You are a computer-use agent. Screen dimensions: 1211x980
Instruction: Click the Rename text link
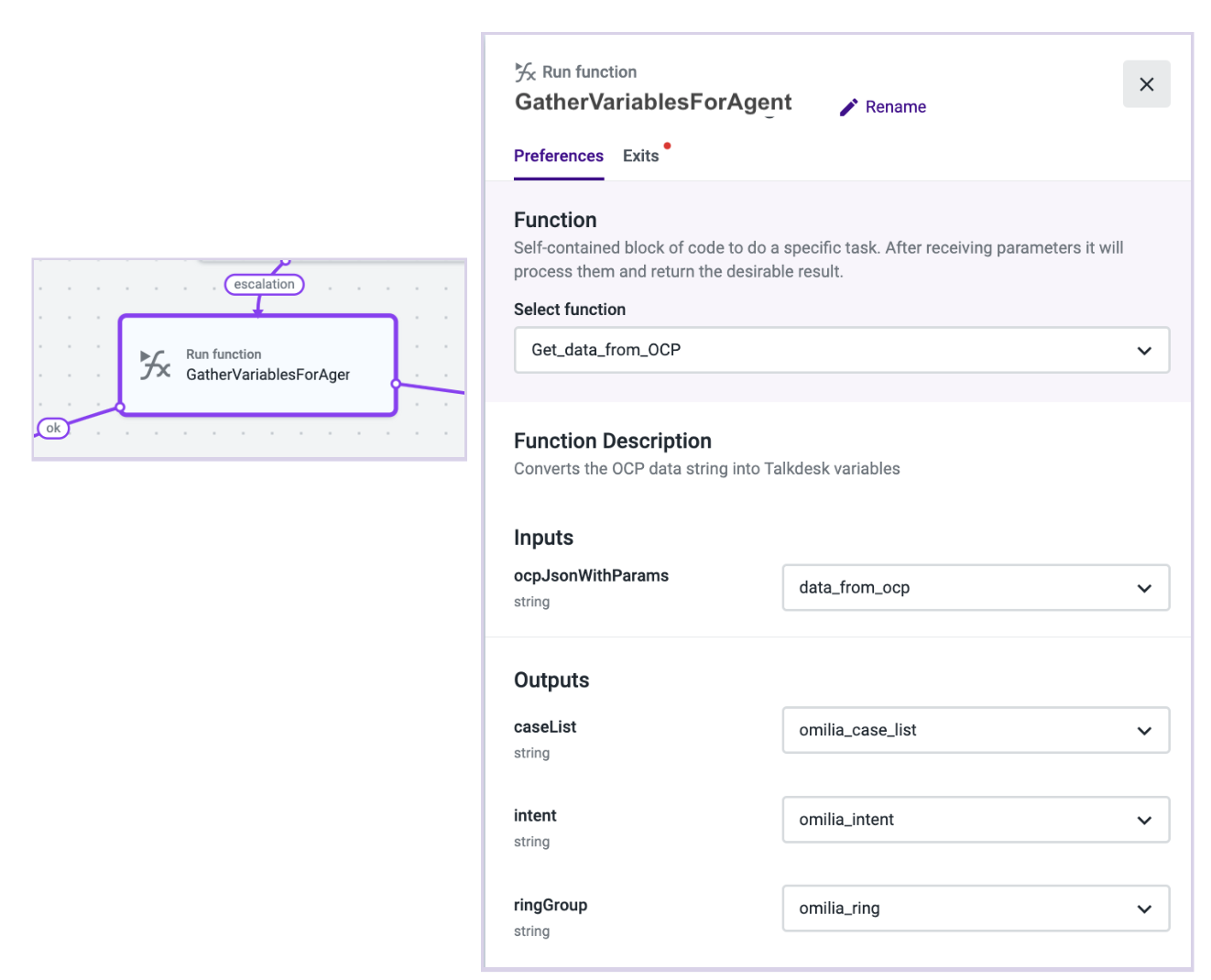coord(895,107)
